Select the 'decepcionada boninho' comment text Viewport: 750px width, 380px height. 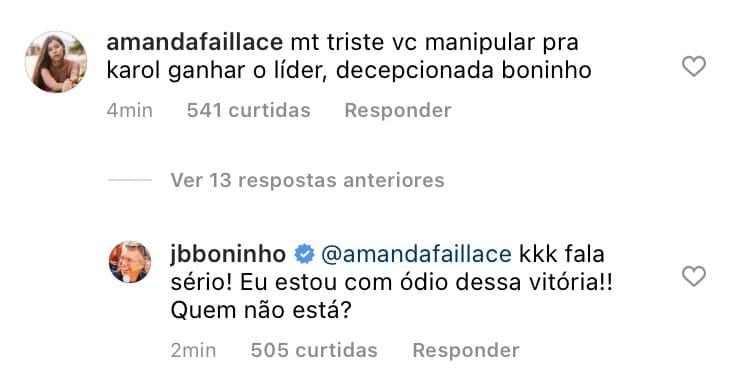[463, 71]
